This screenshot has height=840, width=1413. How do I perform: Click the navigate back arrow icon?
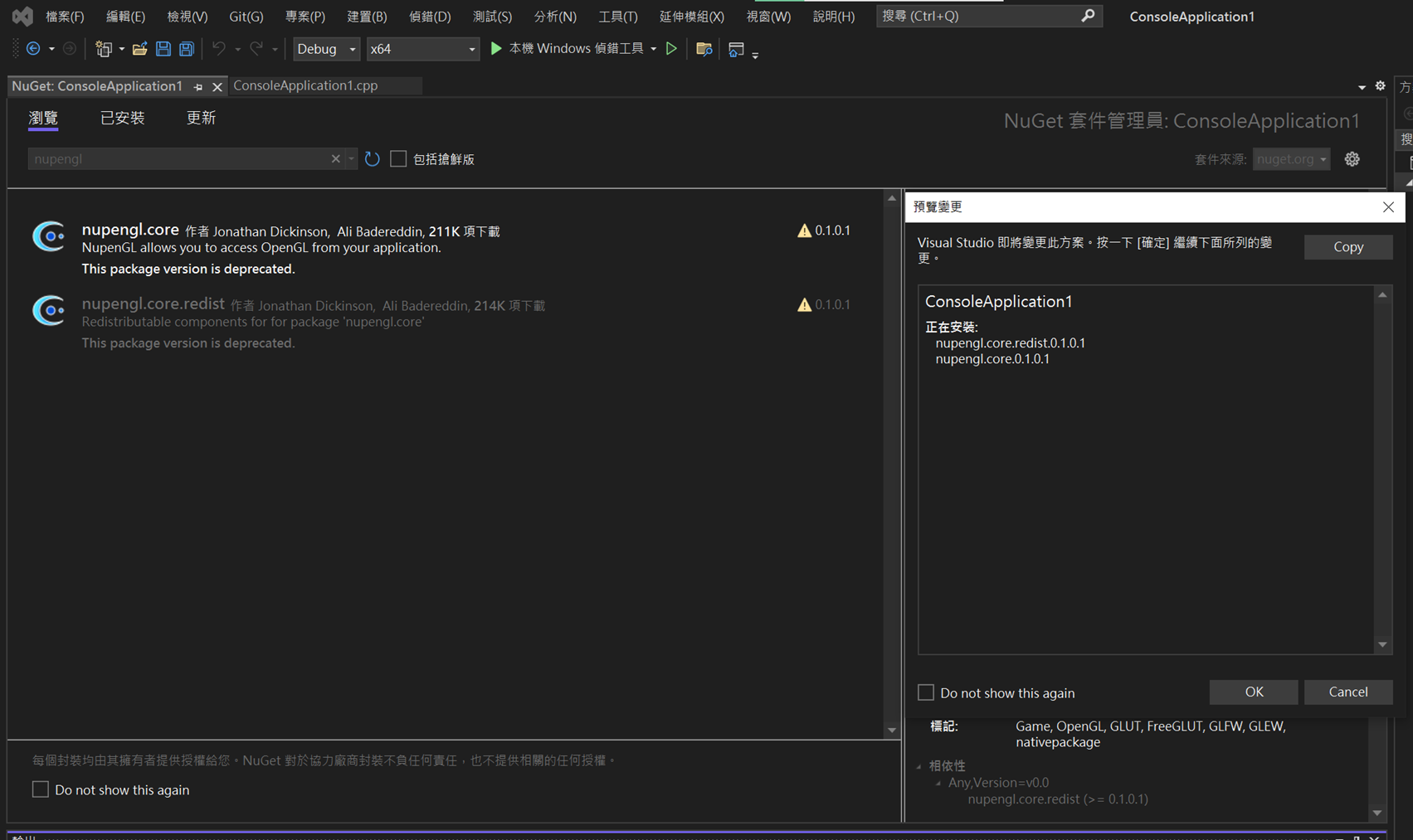[33, 49]
